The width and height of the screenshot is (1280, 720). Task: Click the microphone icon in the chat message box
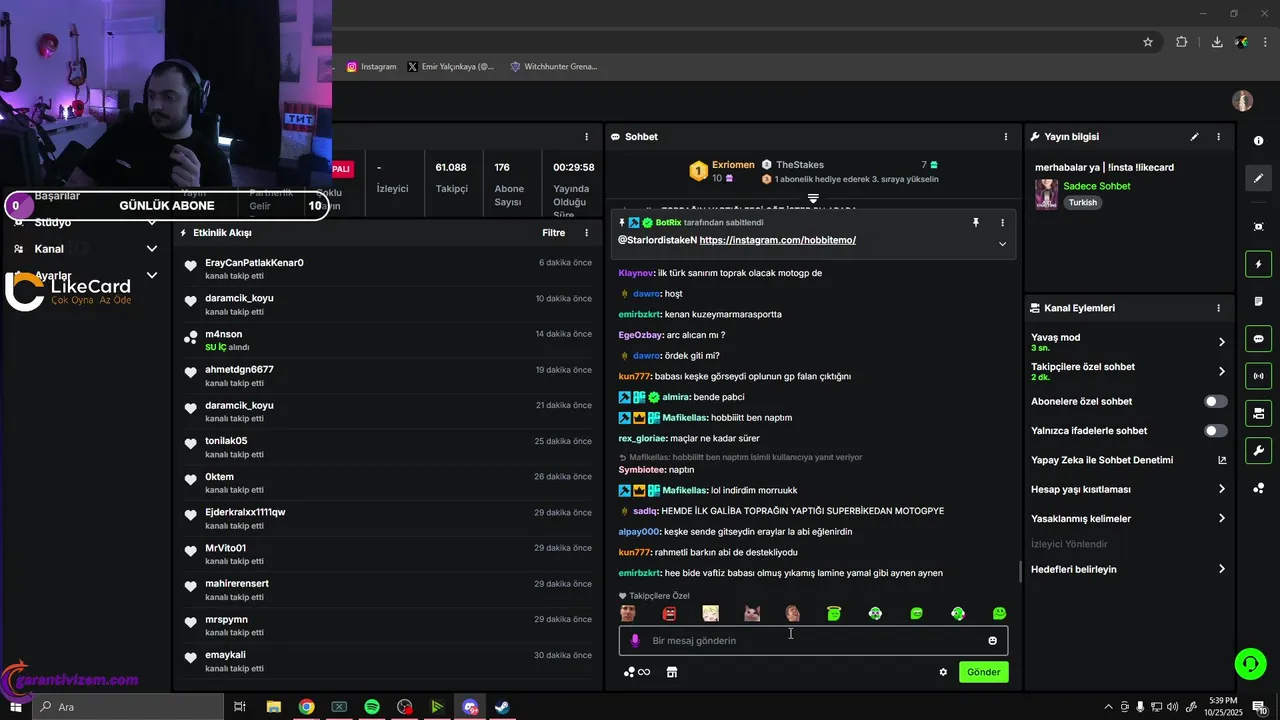pyautogui.click(x=634, y=641)
